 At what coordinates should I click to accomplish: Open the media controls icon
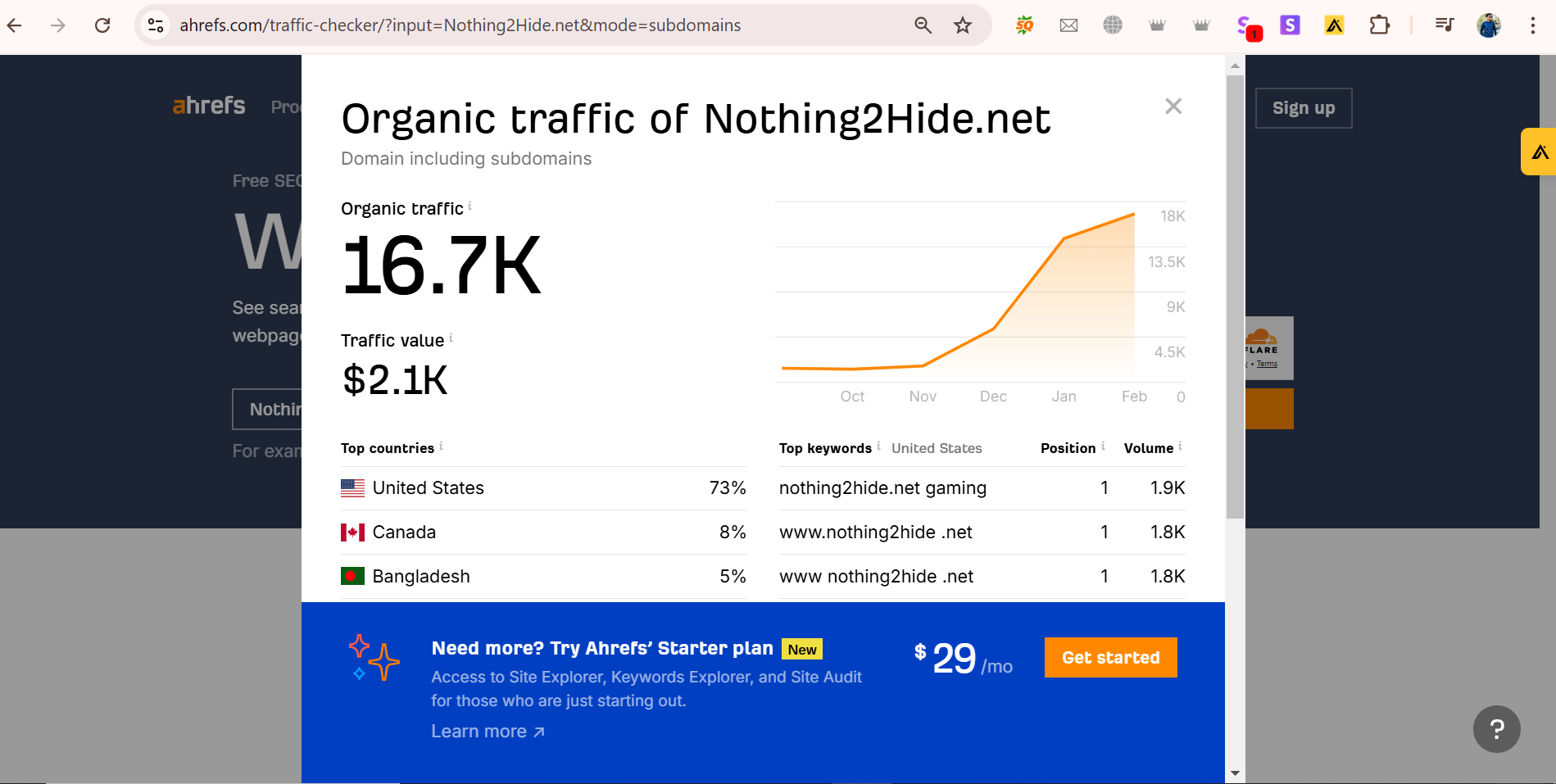tap(1444, 25)
